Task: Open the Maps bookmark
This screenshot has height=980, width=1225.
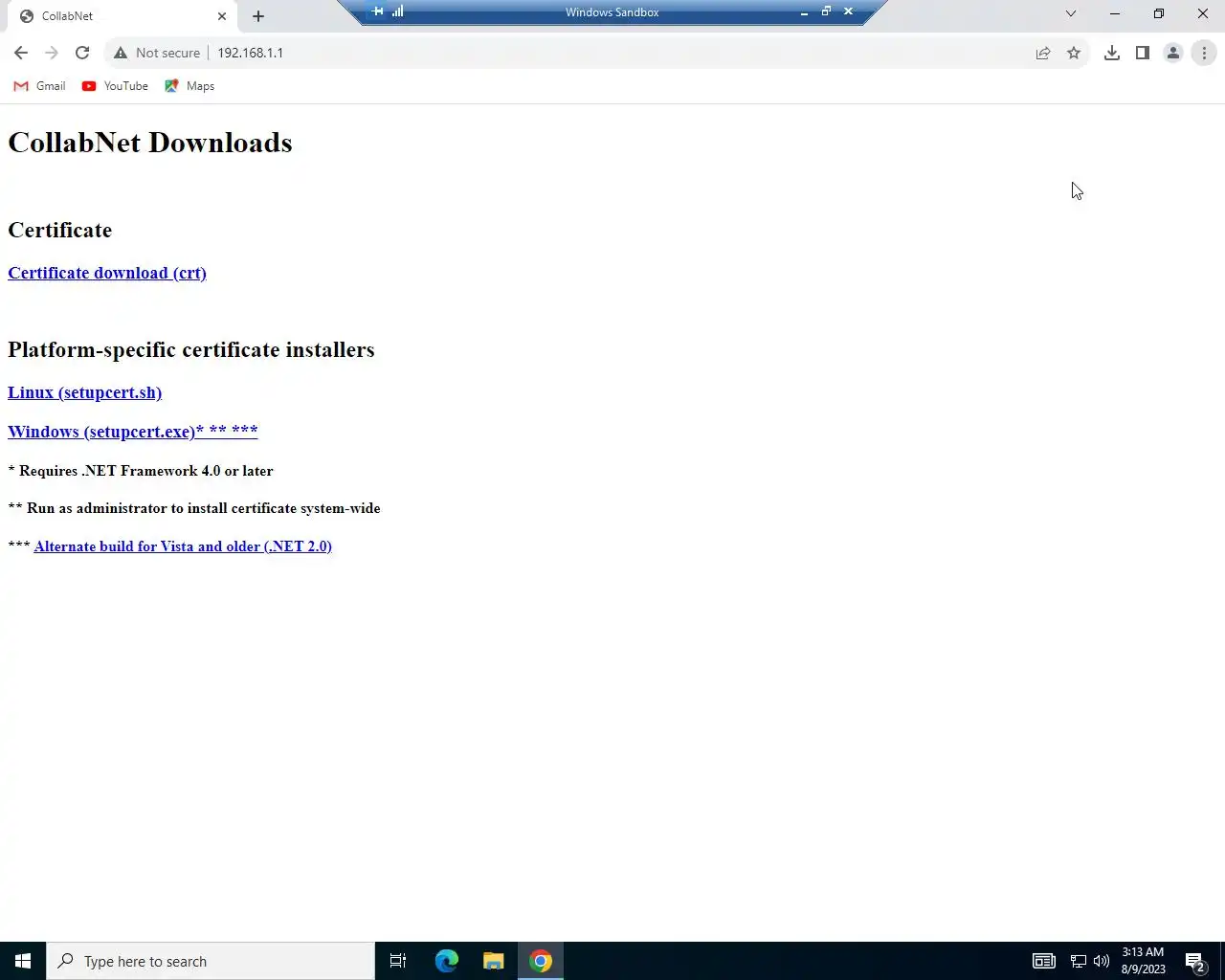Action: [x=189, y=86]
